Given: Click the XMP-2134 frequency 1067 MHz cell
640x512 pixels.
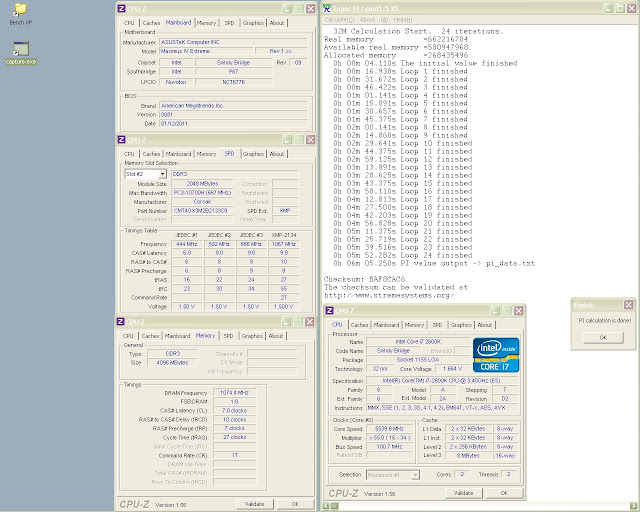Looking at the screenshot, I should [x=284, y=244].
